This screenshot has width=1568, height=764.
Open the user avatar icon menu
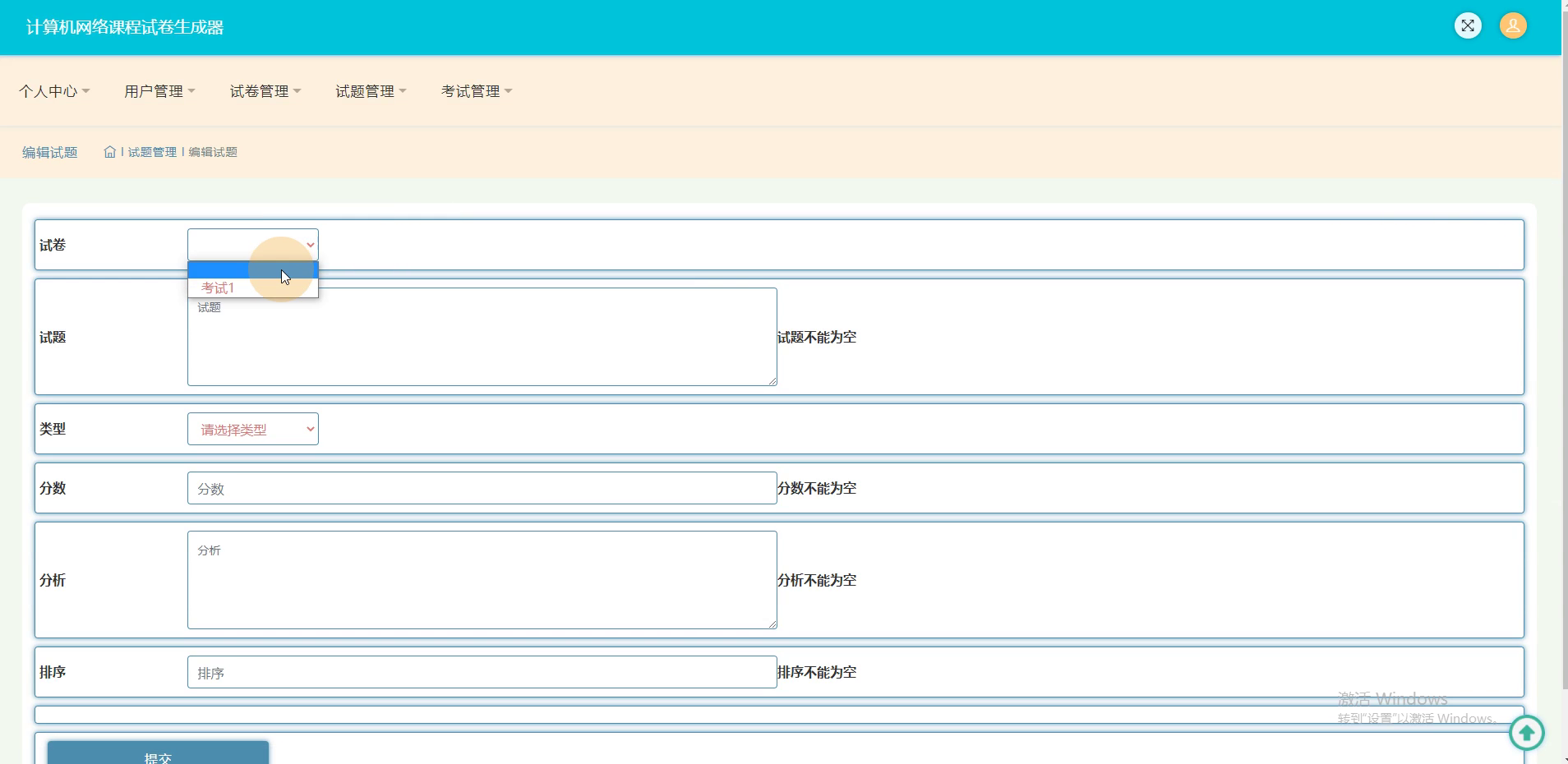(1513, 25)
